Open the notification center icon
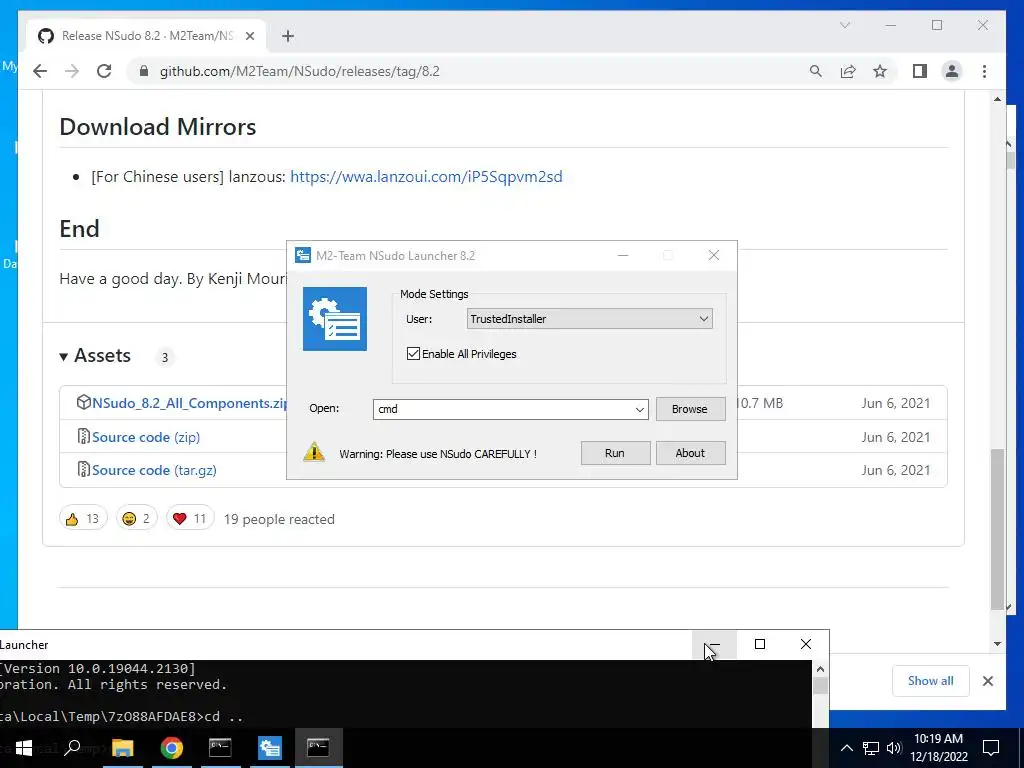The image size is (1024, 768). [991, 748]
